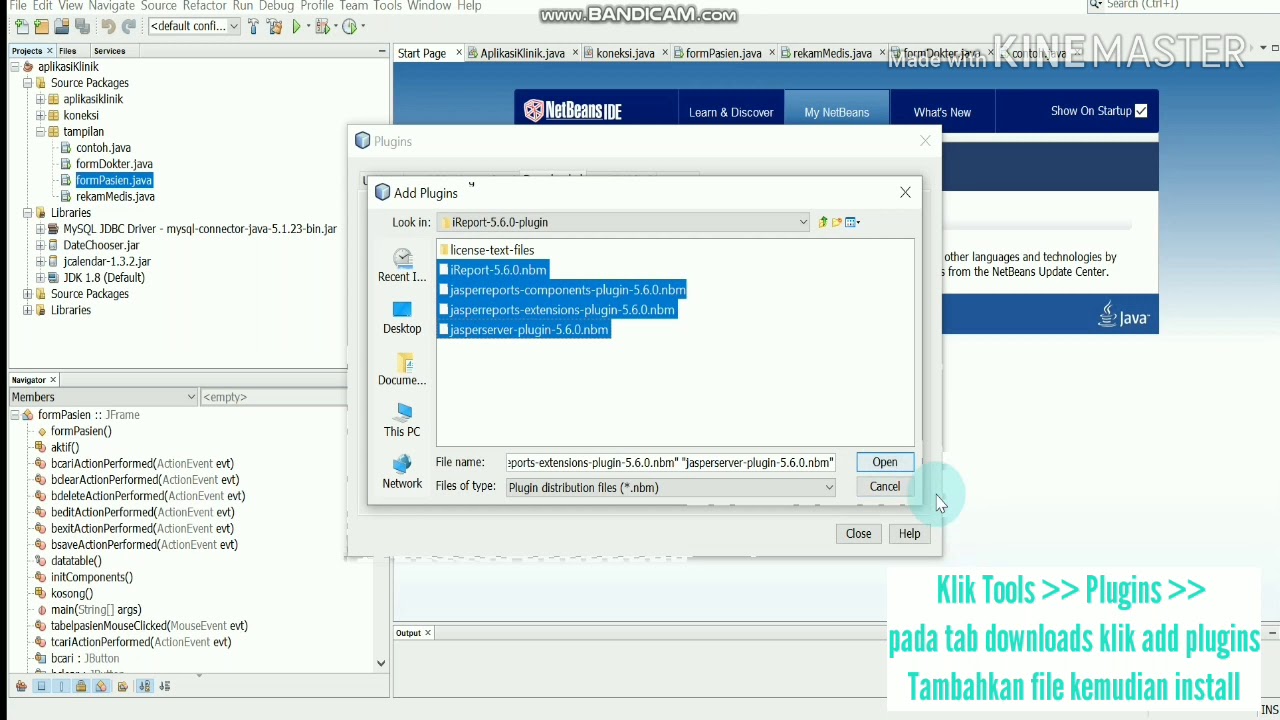This screenshot has width=1280, height=720.
Task: Toggle Show On Startup checkbox
Action: 1141,111
